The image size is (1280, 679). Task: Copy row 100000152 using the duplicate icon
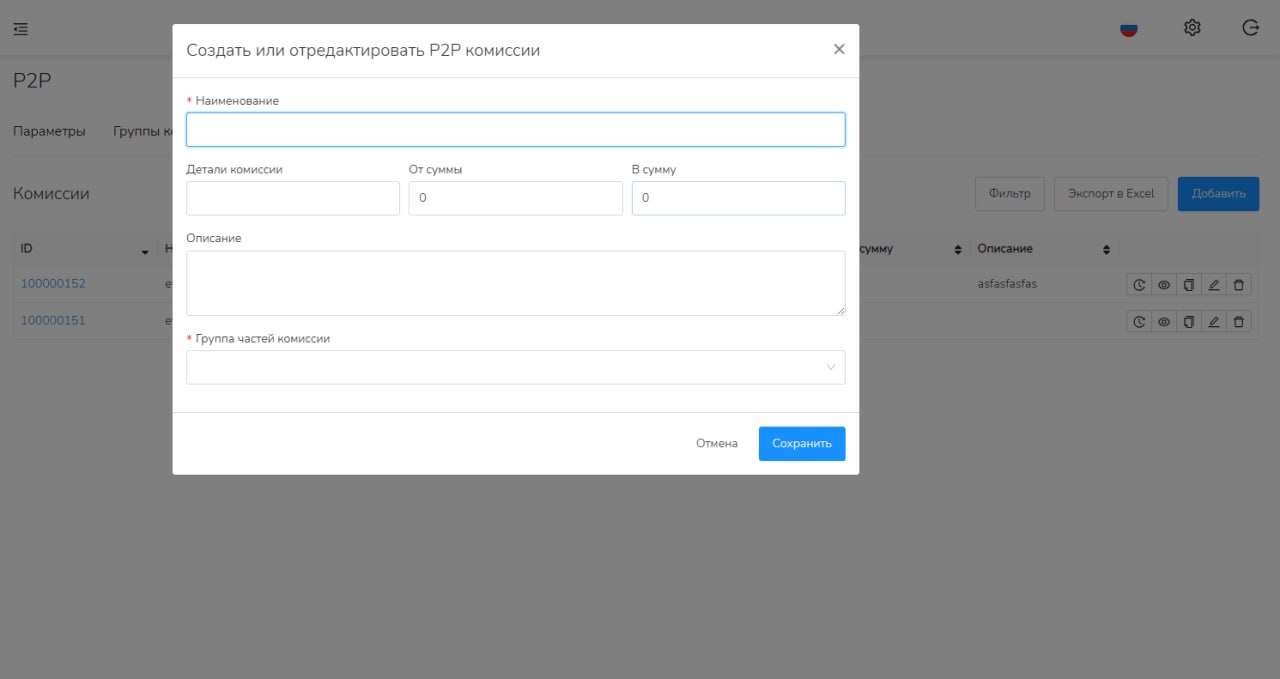(1189, 285)
